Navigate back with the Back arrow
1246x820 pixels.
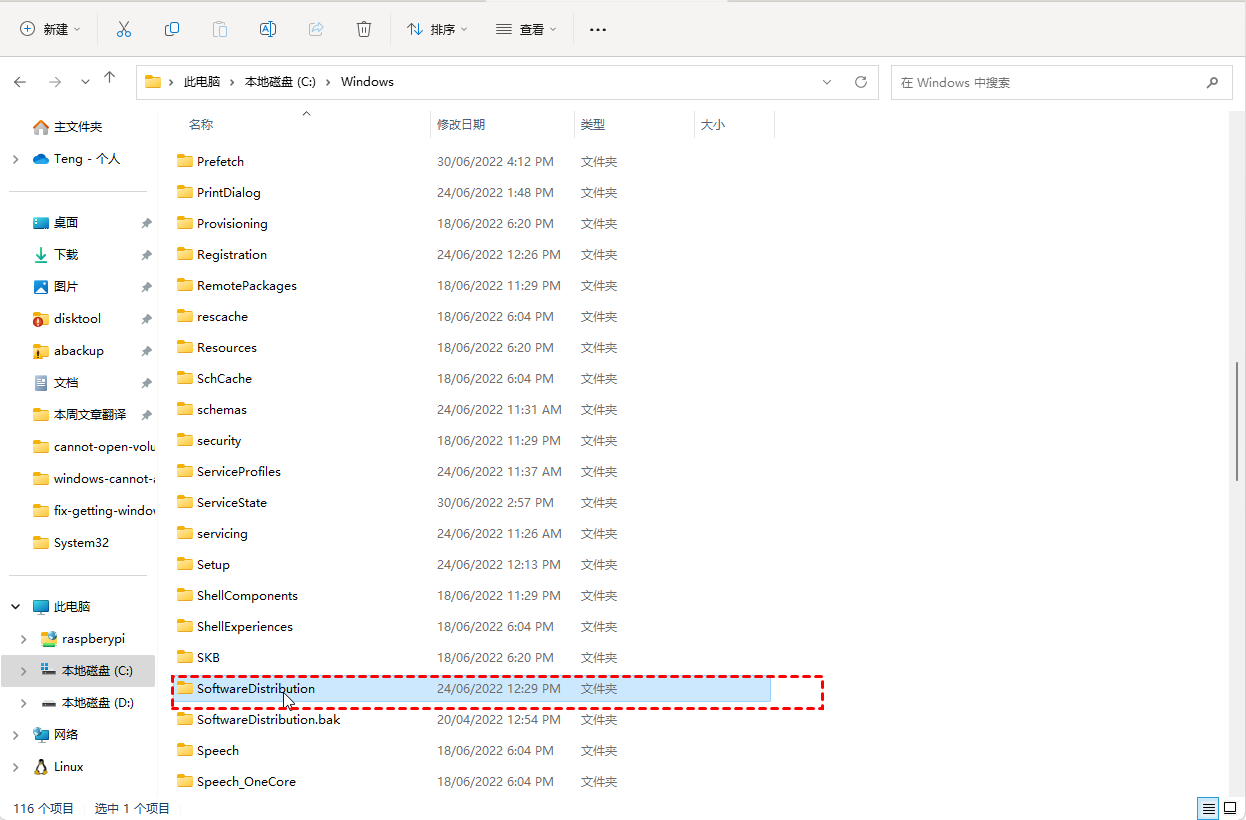[21, 82]
